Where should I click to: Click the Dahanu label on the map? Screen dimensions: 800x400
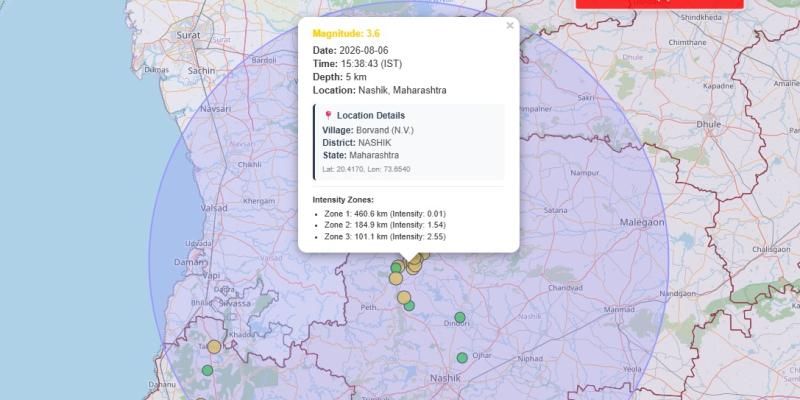[x=162, y=384]
